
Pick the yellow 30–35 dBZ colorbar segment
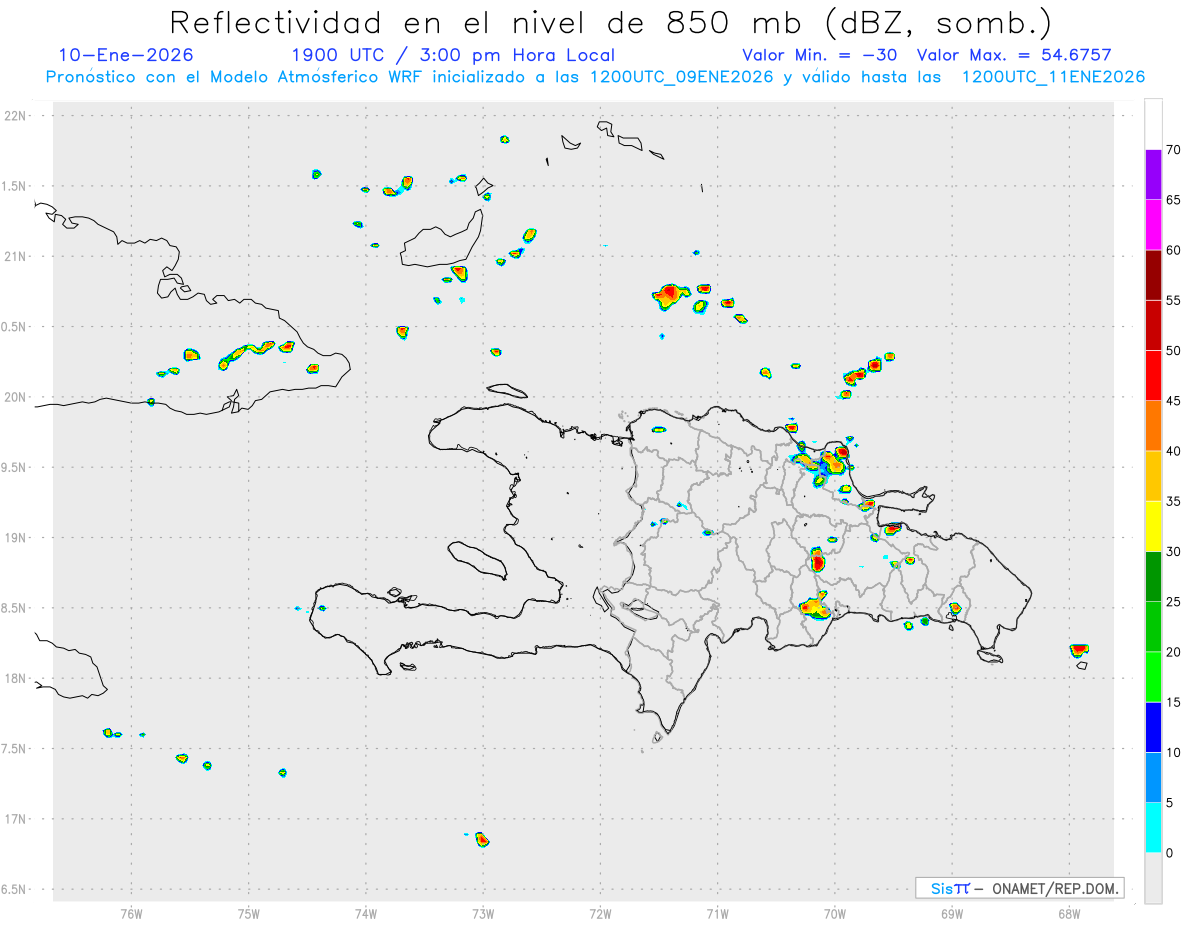click(x=1153, y=526)
